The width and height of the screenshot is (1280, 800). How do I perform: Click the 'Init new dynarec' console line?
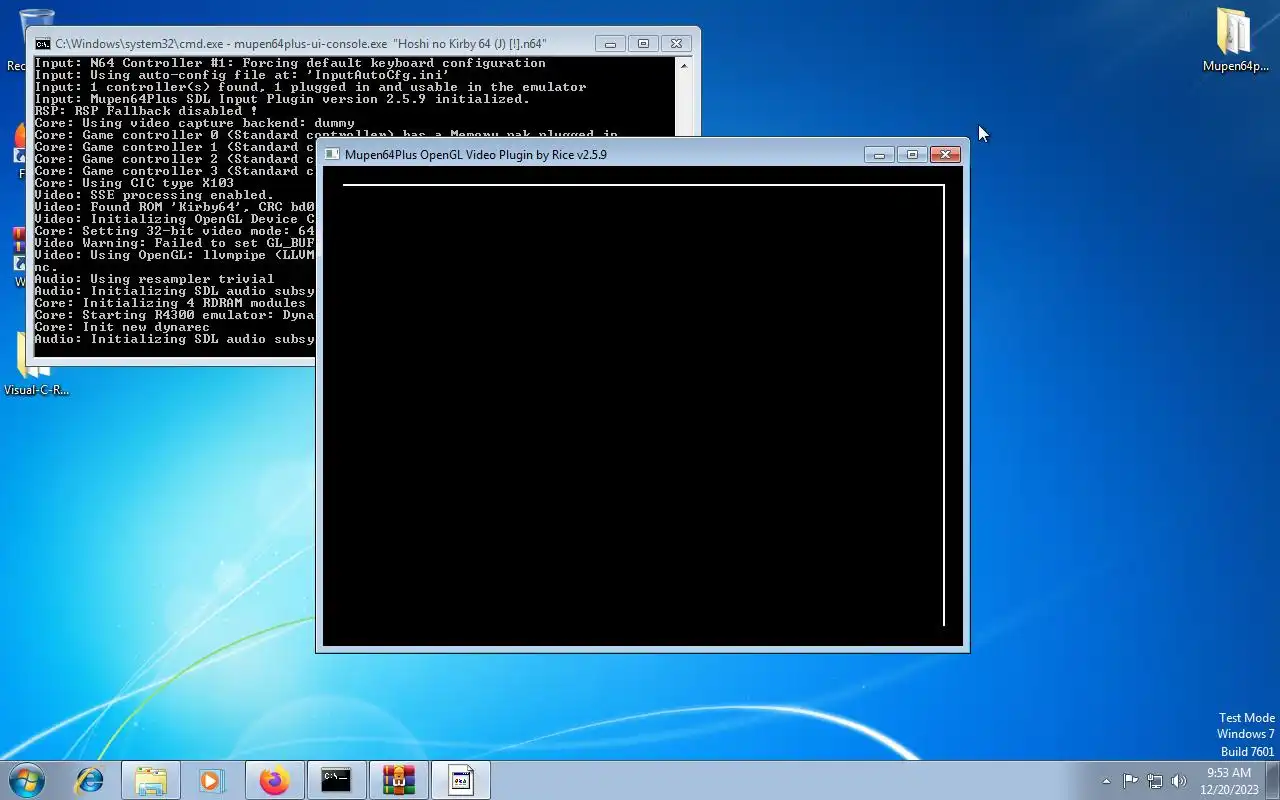coord(122,327)
